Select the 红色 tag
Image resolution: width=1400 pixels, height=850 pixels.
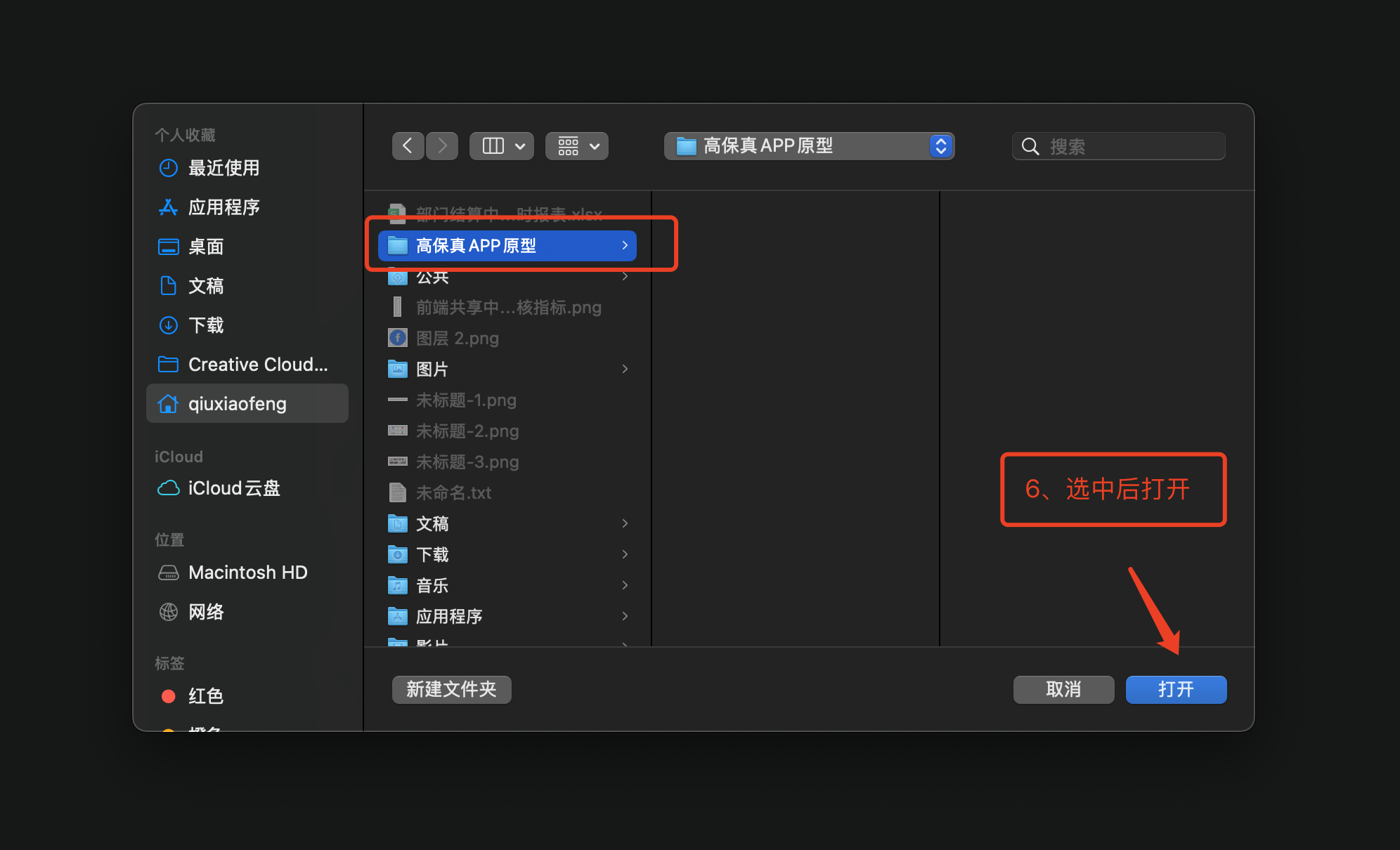206,696
